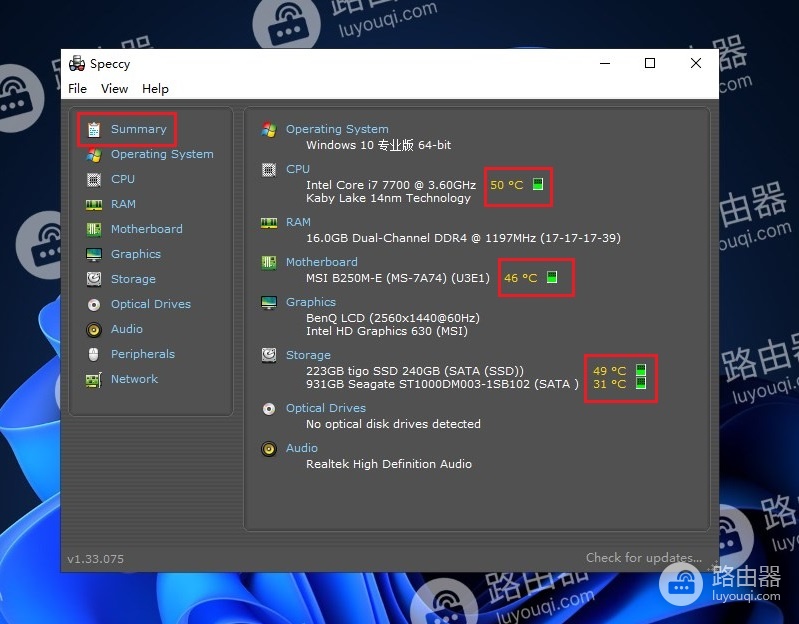Click the 931GB Seagate drive line
Viewport: 799px width, 624px height.
[442, 384]
